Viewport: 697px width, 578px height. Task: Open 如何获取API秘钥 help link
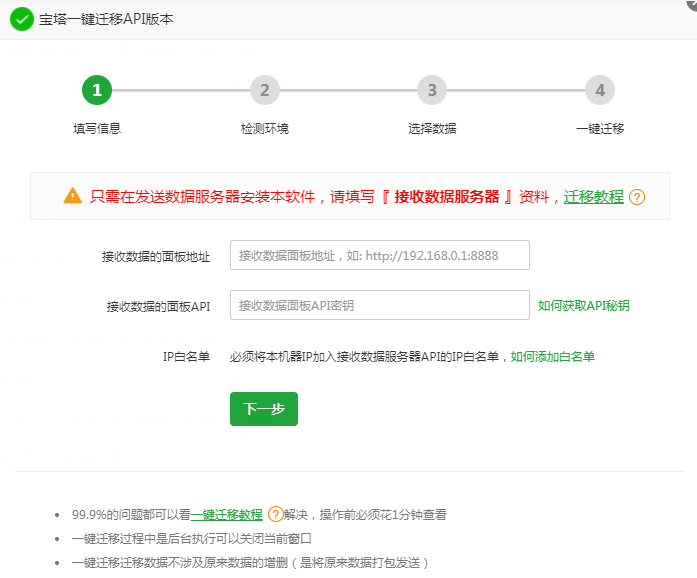pos(584,306)
